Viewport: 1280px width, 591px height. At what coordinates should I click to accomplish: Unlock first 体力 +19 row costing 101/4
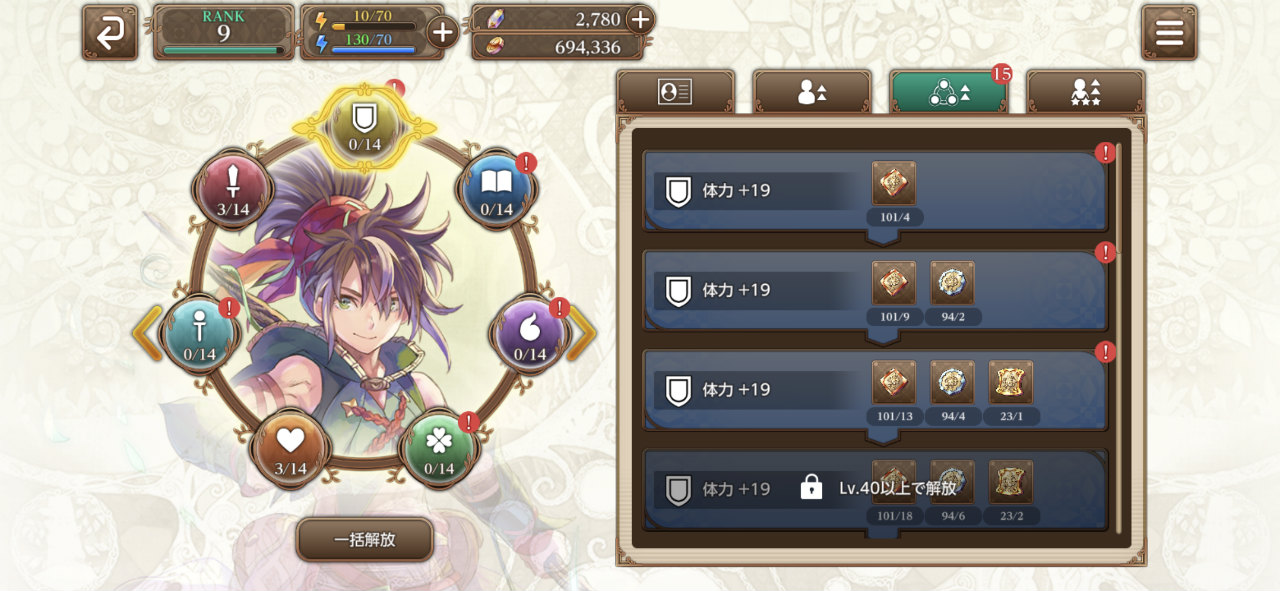[875, 190]
